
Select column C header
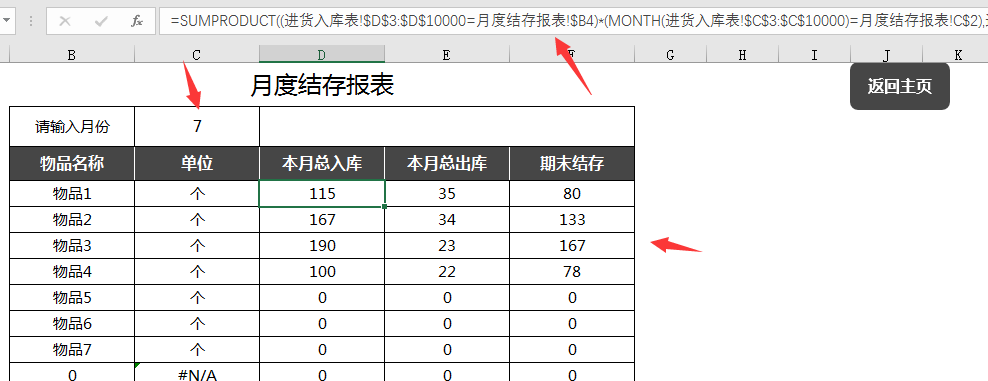[197, 55]
